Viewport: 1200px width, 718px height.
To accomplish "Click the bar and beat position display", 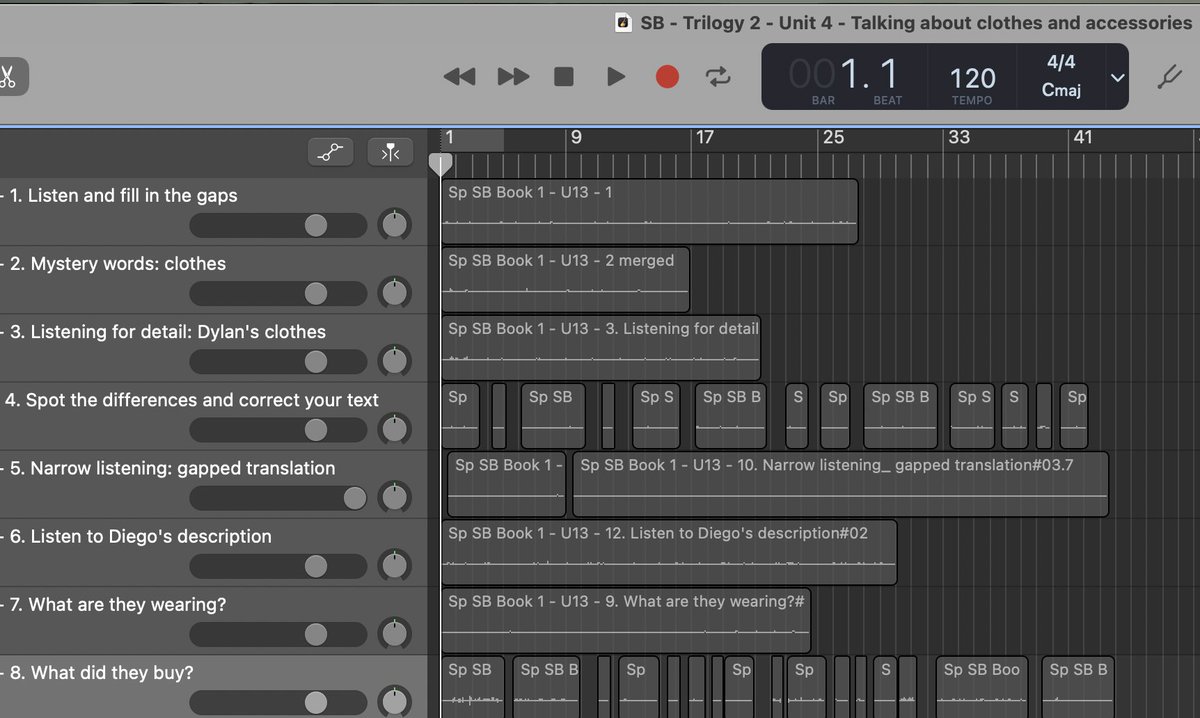I will pos(844,77).
